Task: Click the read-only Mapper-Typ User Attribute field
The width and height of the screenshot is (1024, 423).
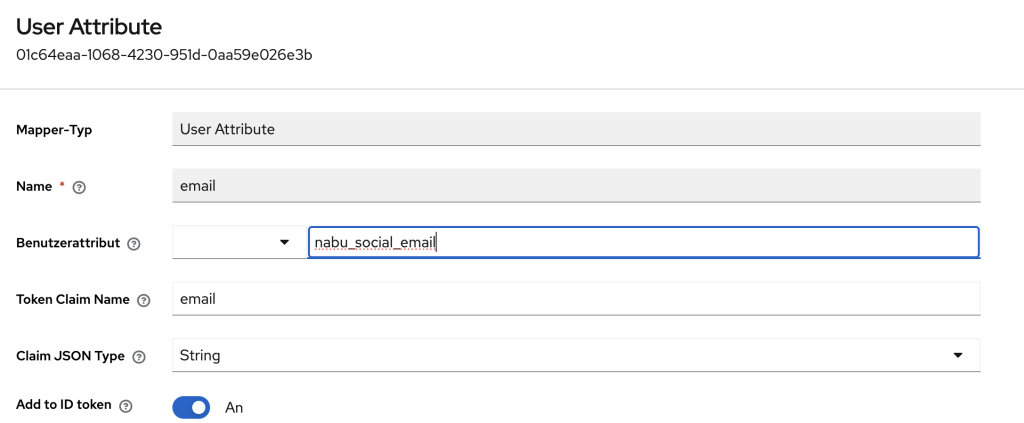Action: pos(576,129)
